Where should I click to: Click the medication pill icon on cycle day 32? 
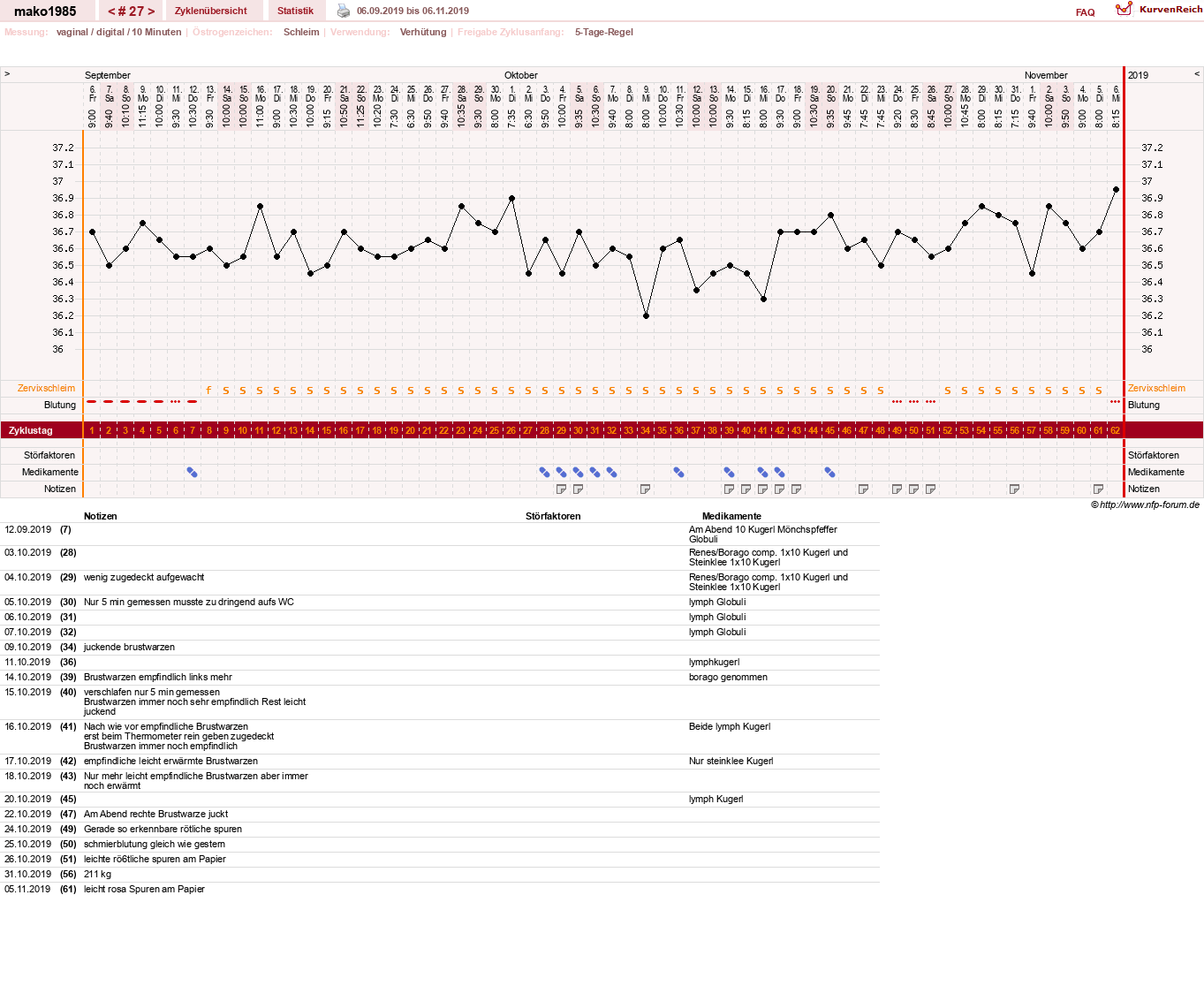click(611, 473)
